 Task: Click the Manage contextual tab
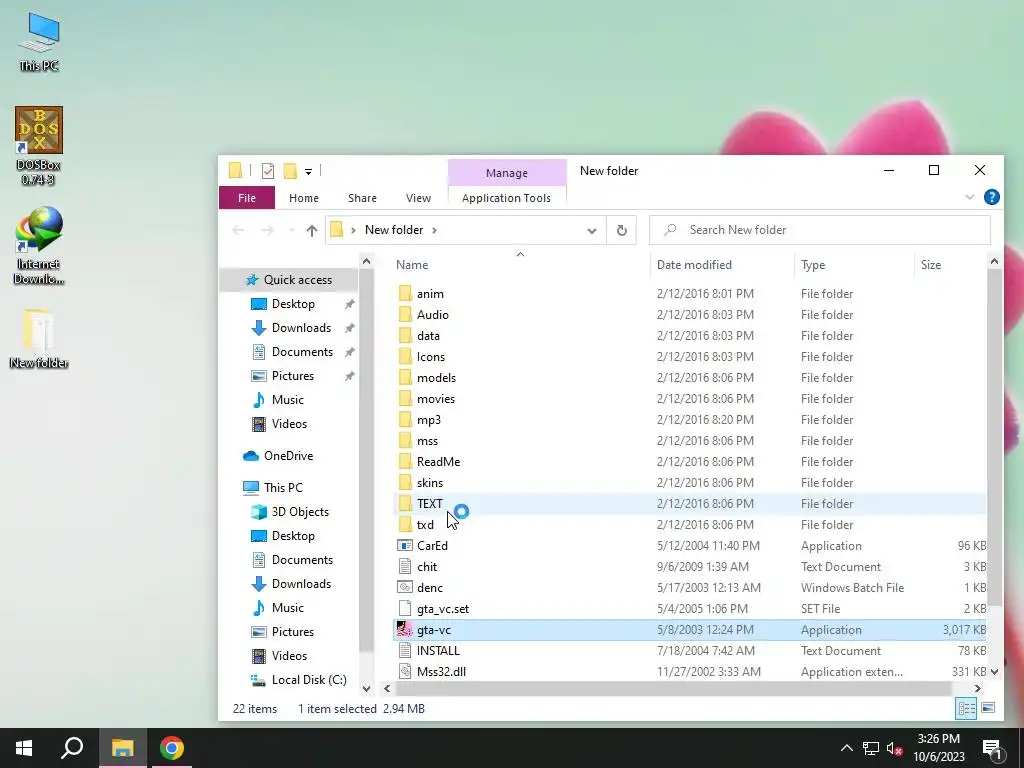507,173
